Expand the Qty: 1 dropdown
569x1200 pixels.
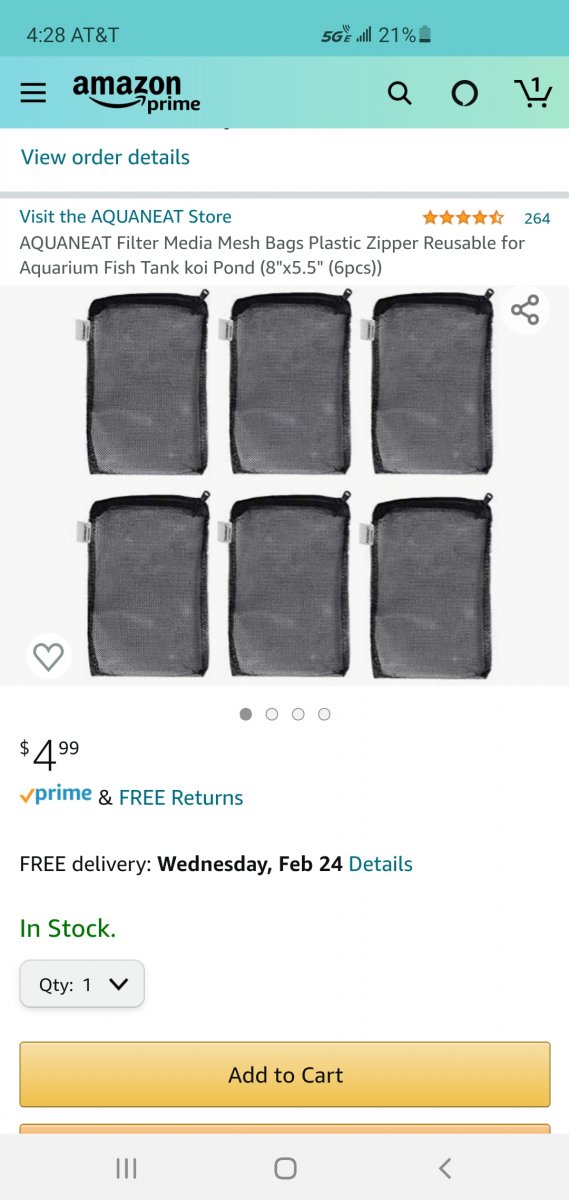point(82,984)
